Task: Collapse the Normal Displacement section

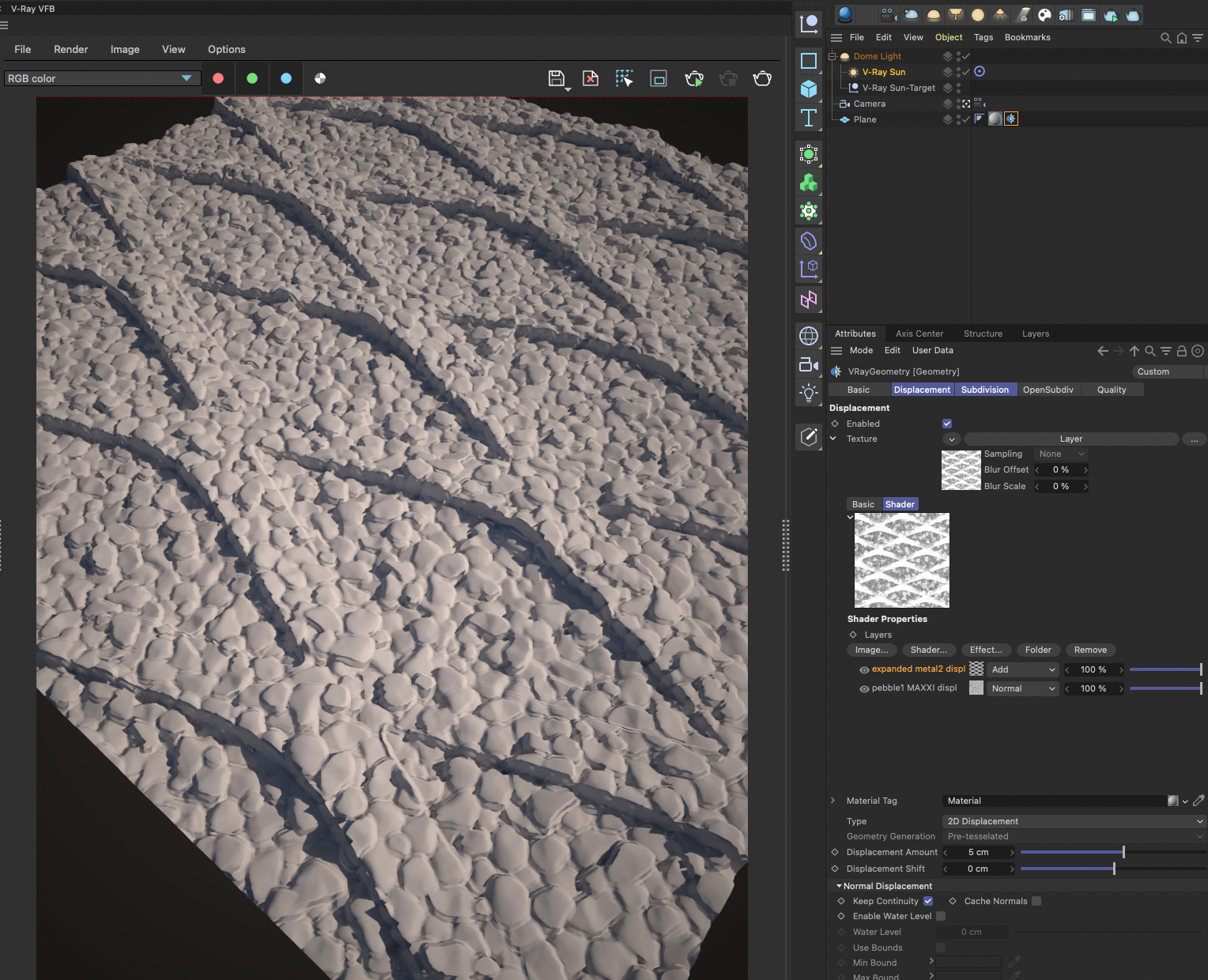Action: tap(839, 886)
